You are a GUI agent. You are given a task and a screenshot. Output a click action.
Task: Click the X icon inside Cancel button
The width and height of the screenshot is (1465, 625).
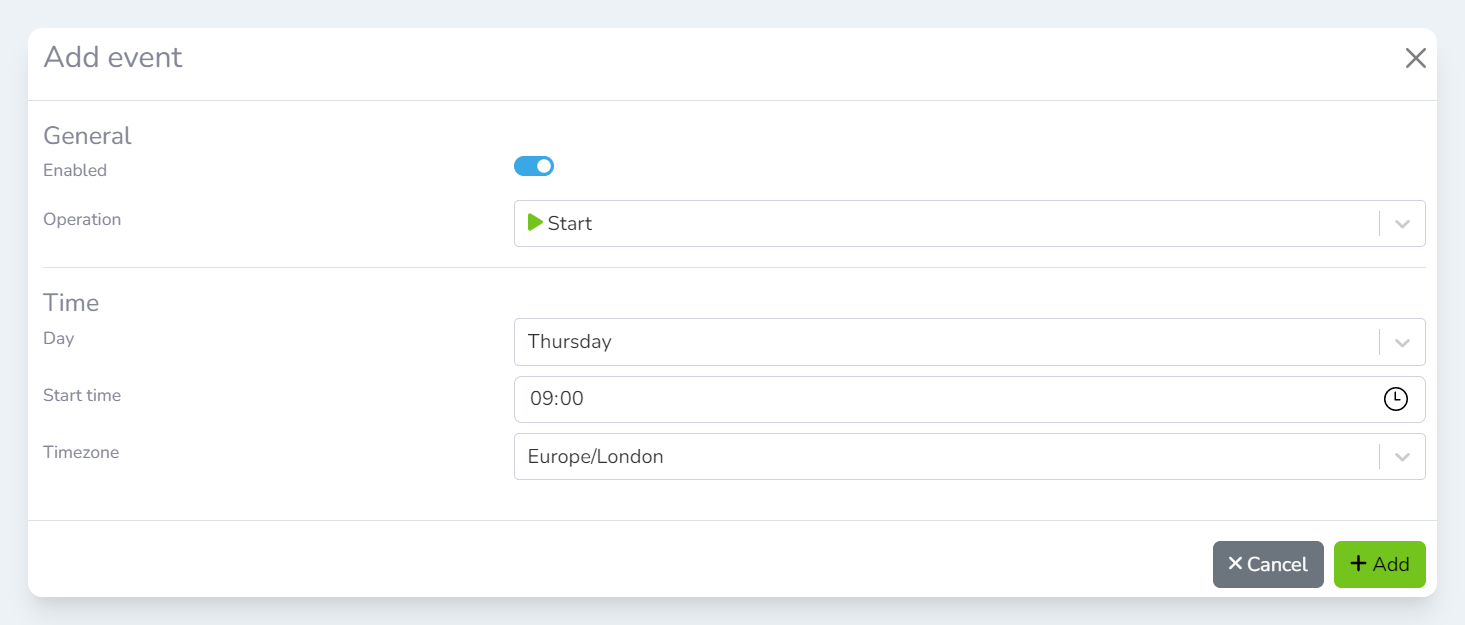(x=1235, y=564)
